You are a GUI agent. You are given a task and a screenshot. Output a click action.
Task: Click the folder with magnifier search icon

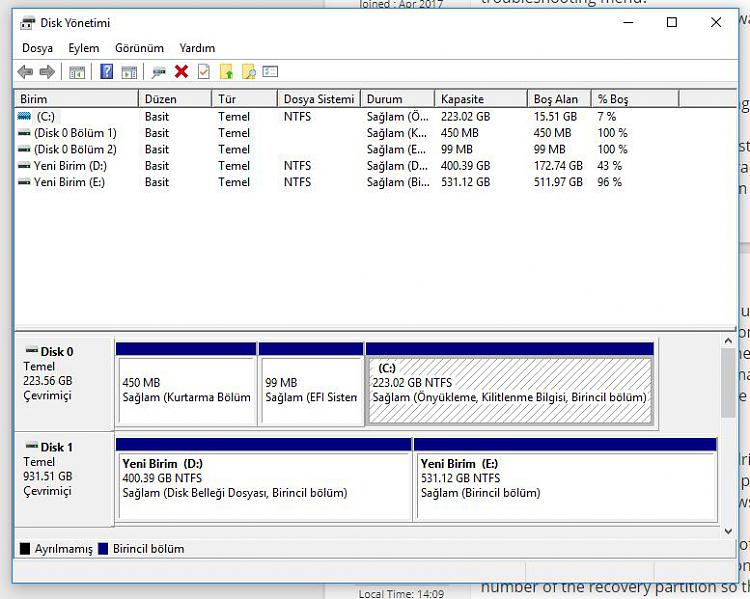click(248, 72)
